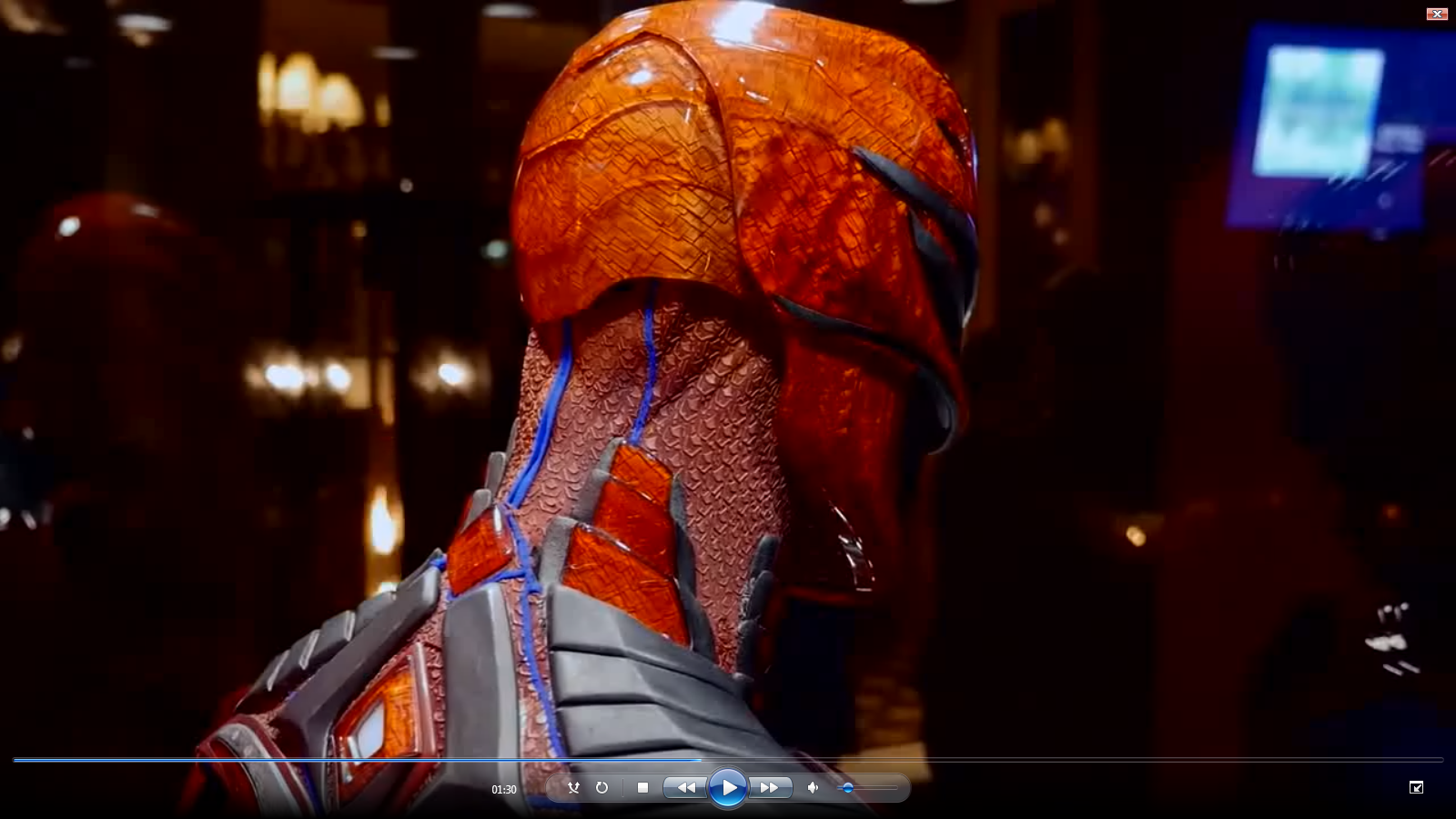Seek on the video progress bar
1456x819 pixels.
[728, 759]
